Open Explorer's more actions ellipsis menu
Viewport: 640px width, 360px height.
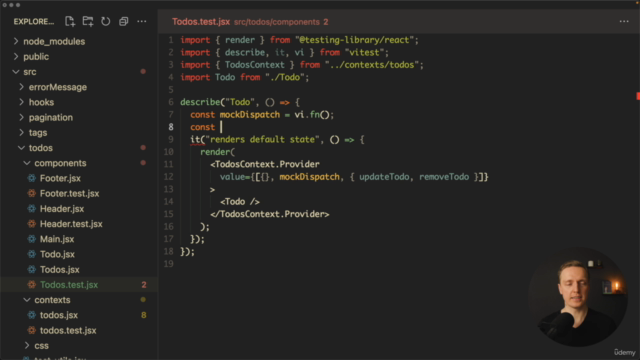tap(142, 21)
